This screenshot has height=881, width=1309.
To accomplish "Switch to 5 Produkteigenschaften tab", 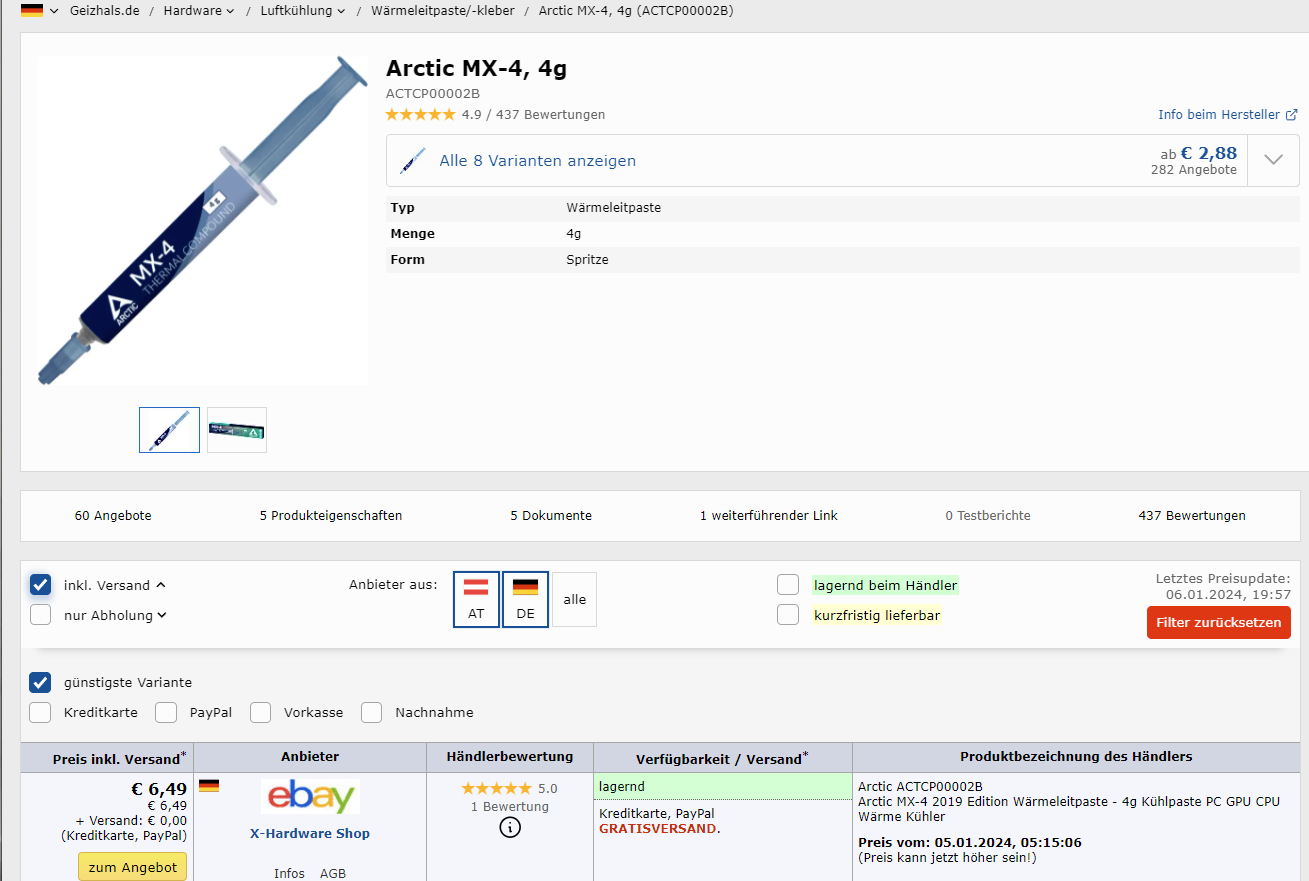I will 331,516.
